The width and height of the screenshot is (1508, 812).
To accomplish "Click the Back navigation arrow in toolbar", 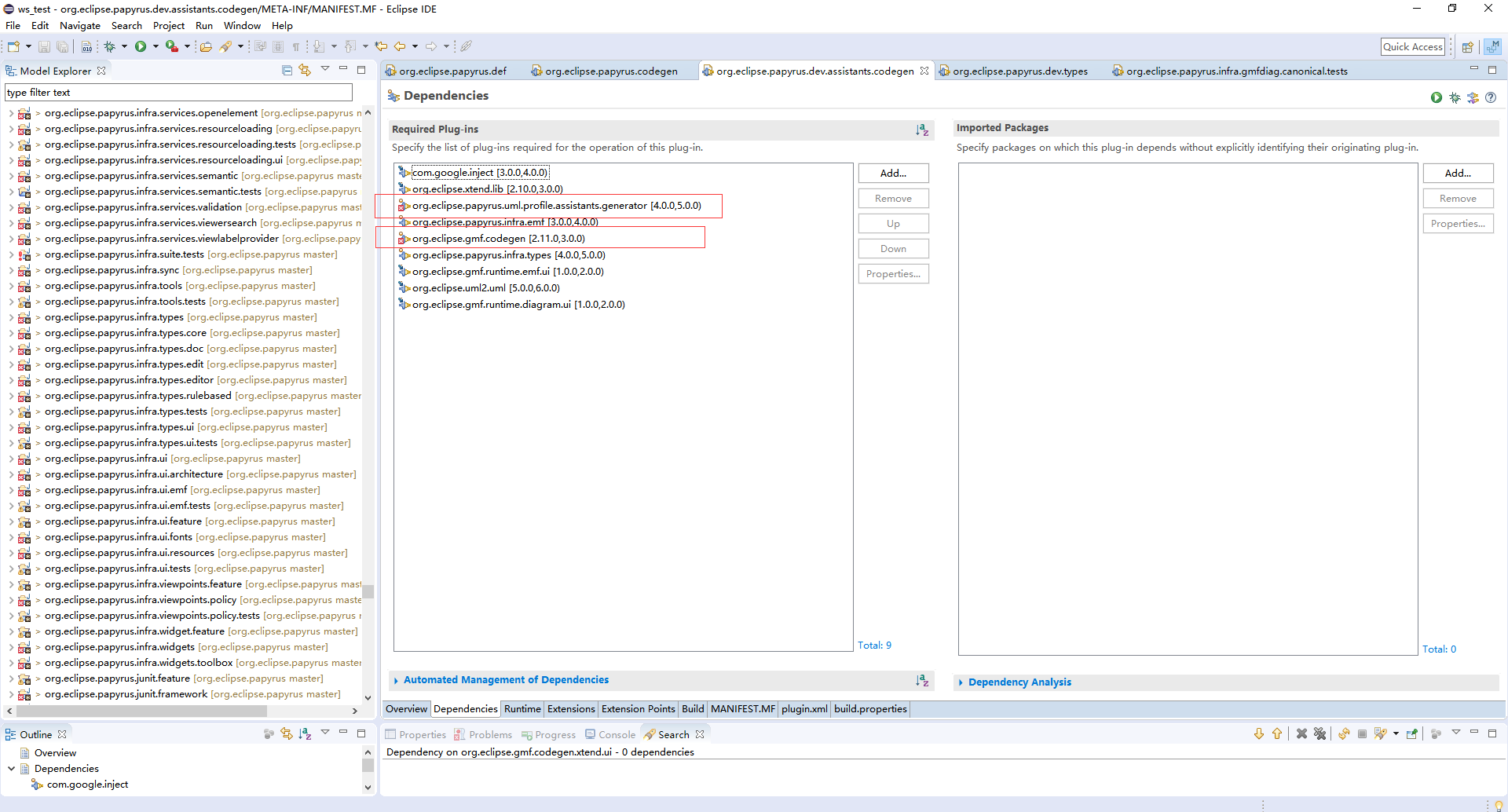I will (x=401, y=46).
